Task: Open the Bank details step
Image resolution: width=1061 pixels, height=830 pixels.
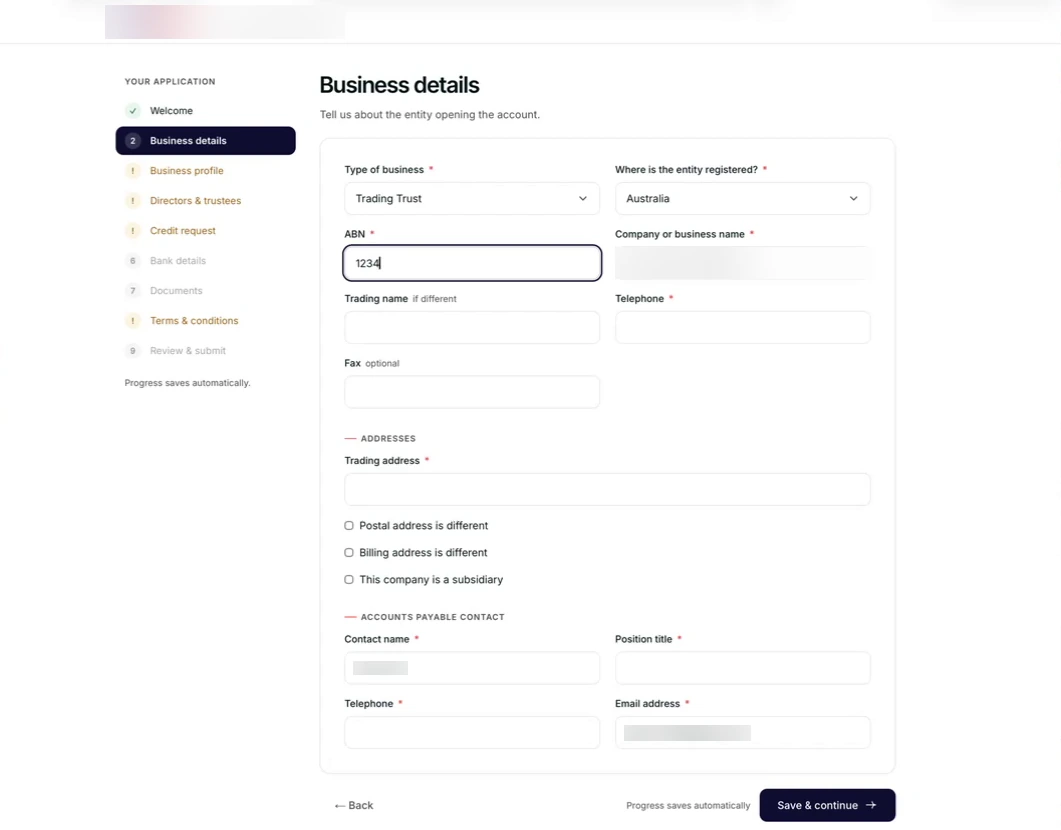Action: (205, 260)
